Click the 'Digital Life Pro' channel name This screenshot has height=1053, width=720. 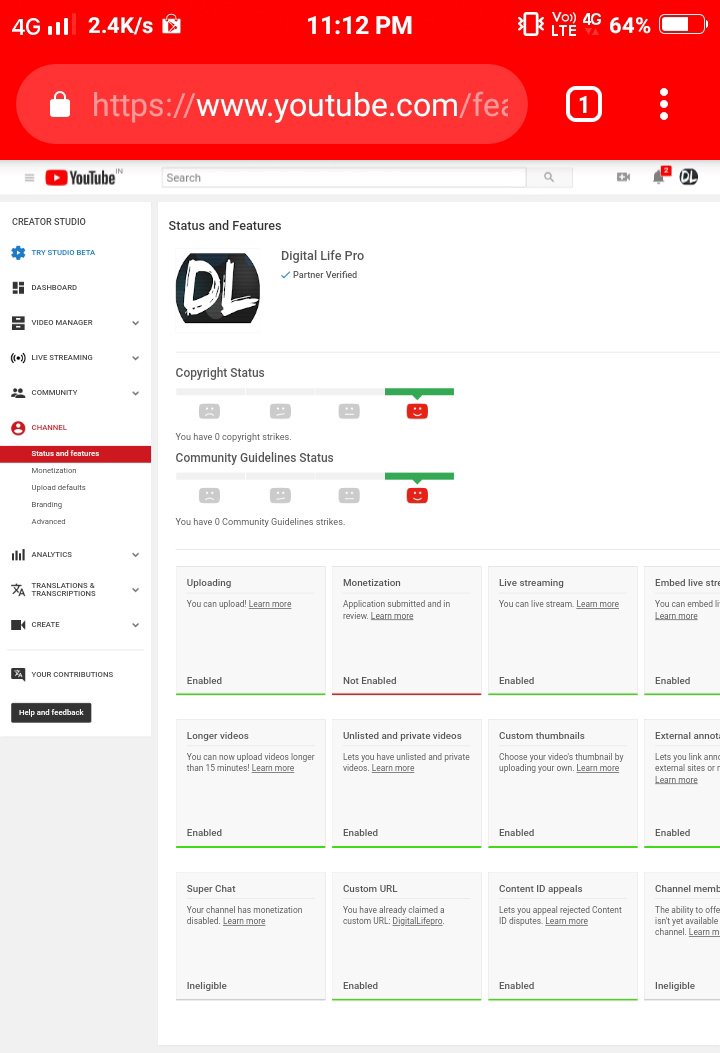coord(322,255)
